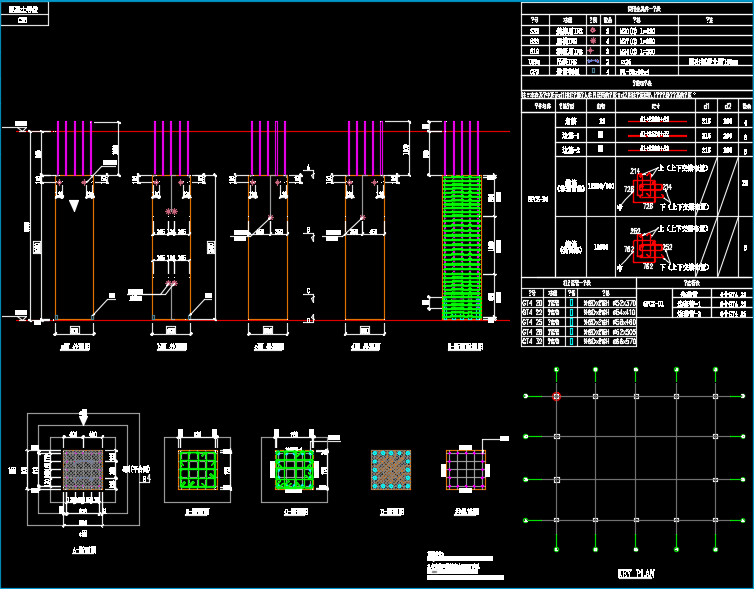Select the pink star bolt symbol in second elevation

click(170, 212)
